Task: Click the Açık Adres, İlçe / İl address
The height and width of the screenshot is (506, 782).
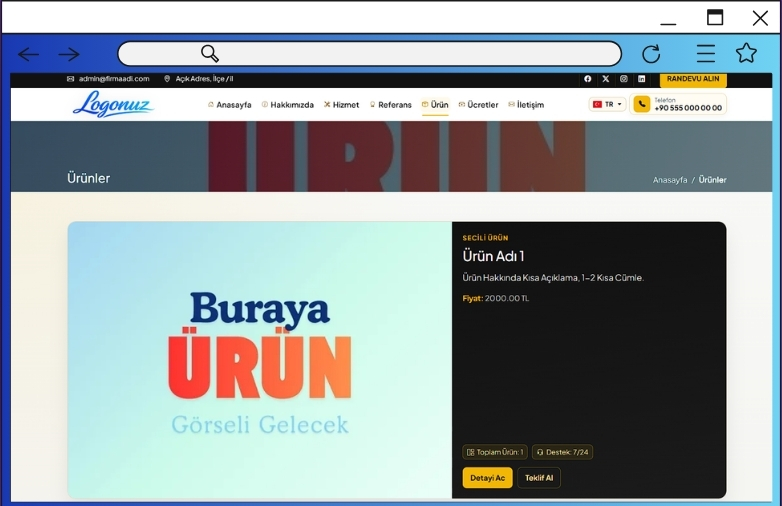Action: [198, 79]
